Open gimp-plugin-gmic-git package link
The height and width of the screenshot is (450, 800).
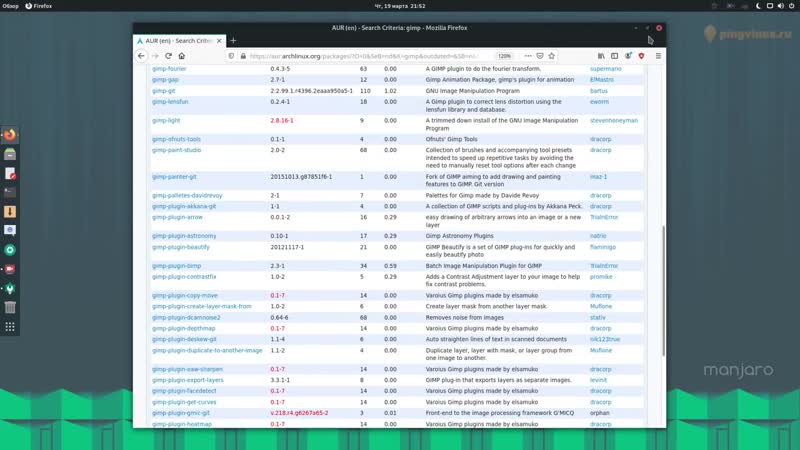click(181, 413)
